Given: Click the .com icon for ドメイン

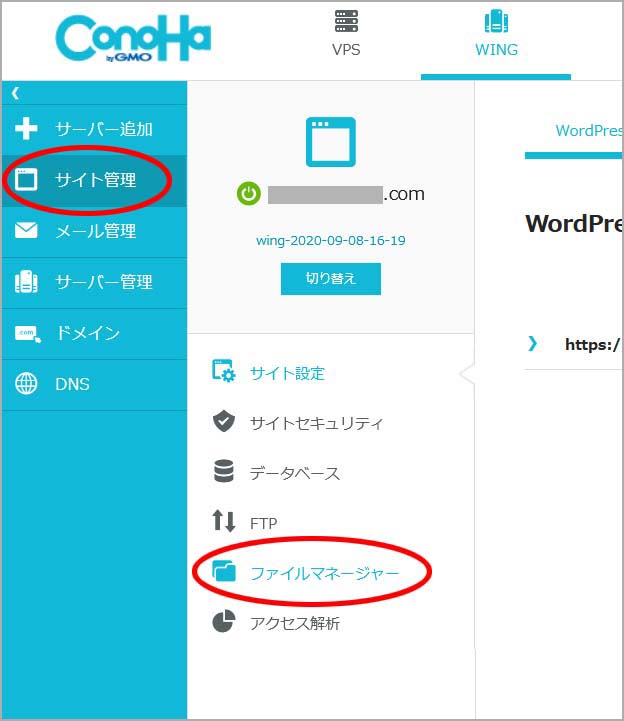Looking at the screenshot, I should tap(28, 333).
